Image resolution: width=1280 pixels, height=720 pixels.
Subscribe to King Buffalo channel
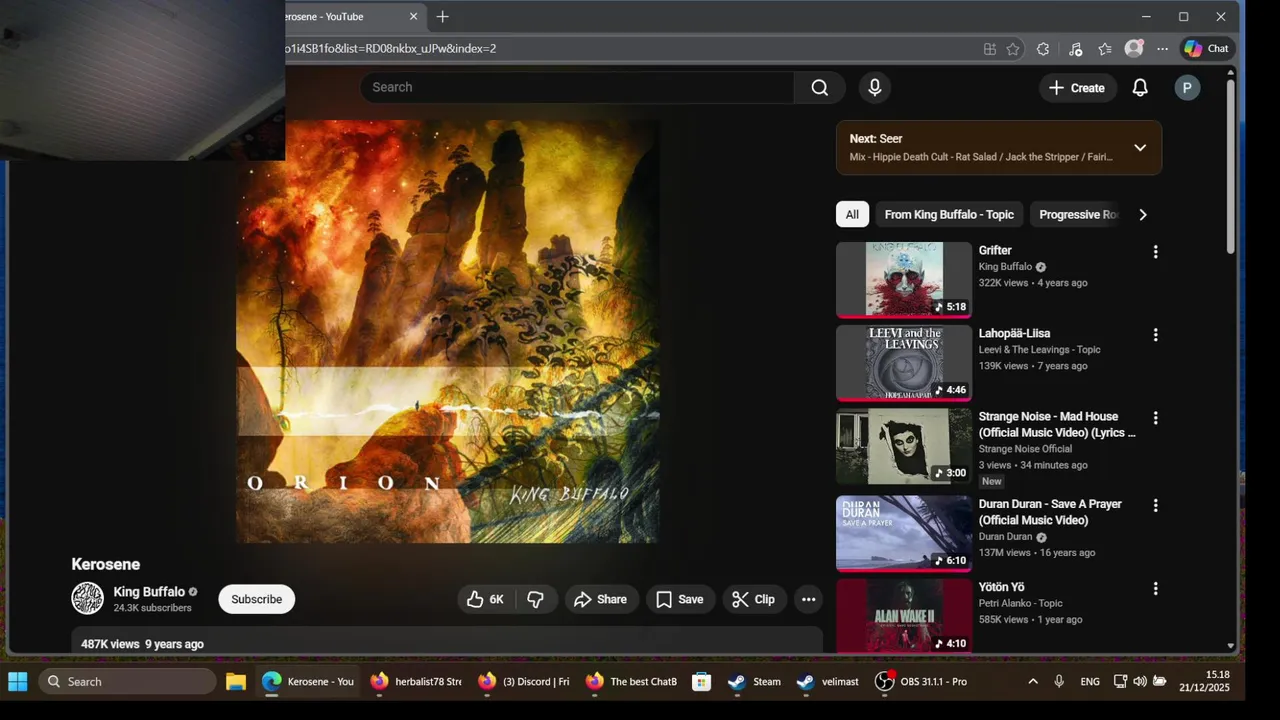pos(257,599)
